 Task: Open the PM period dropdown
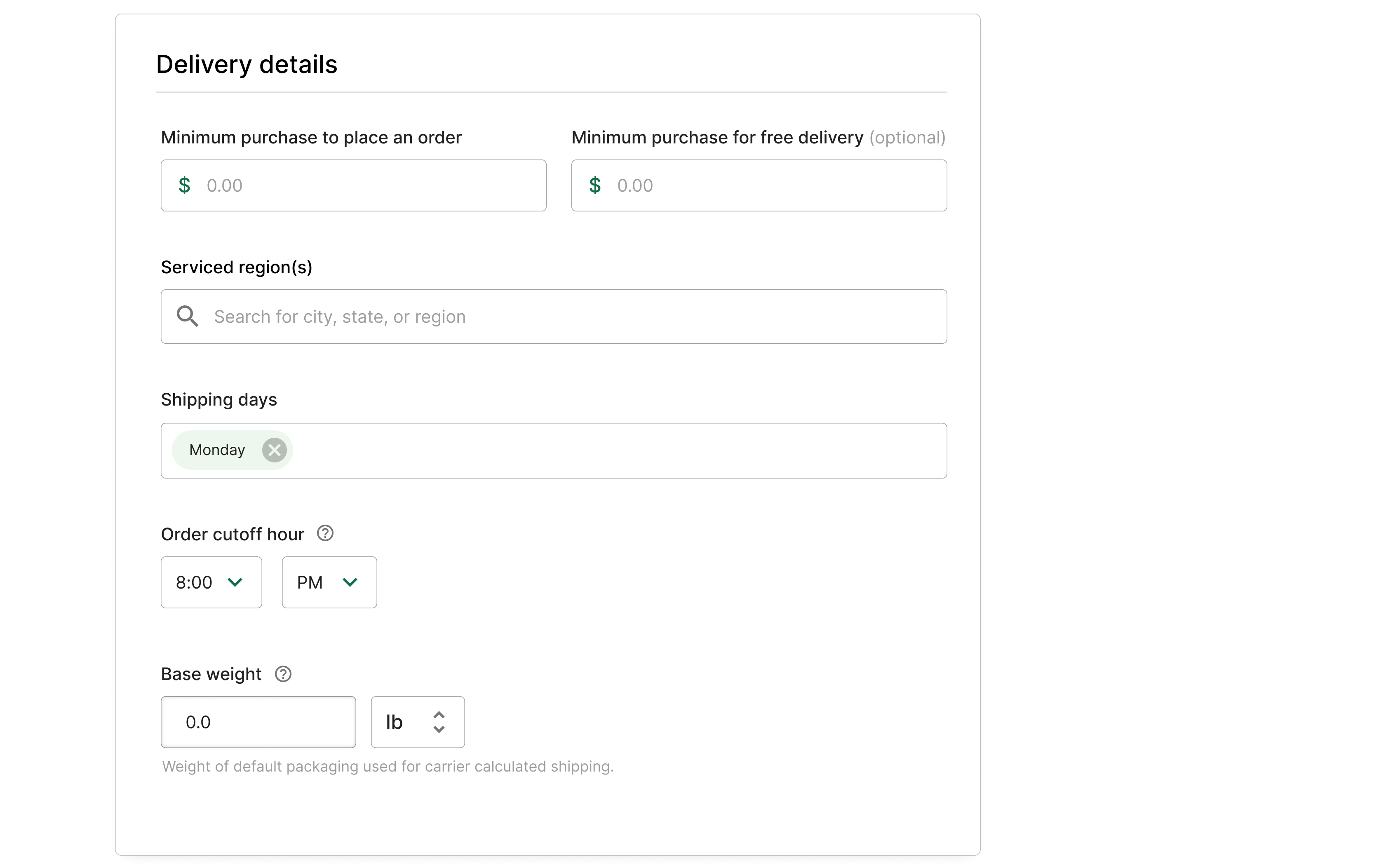(x=329, y=582)
